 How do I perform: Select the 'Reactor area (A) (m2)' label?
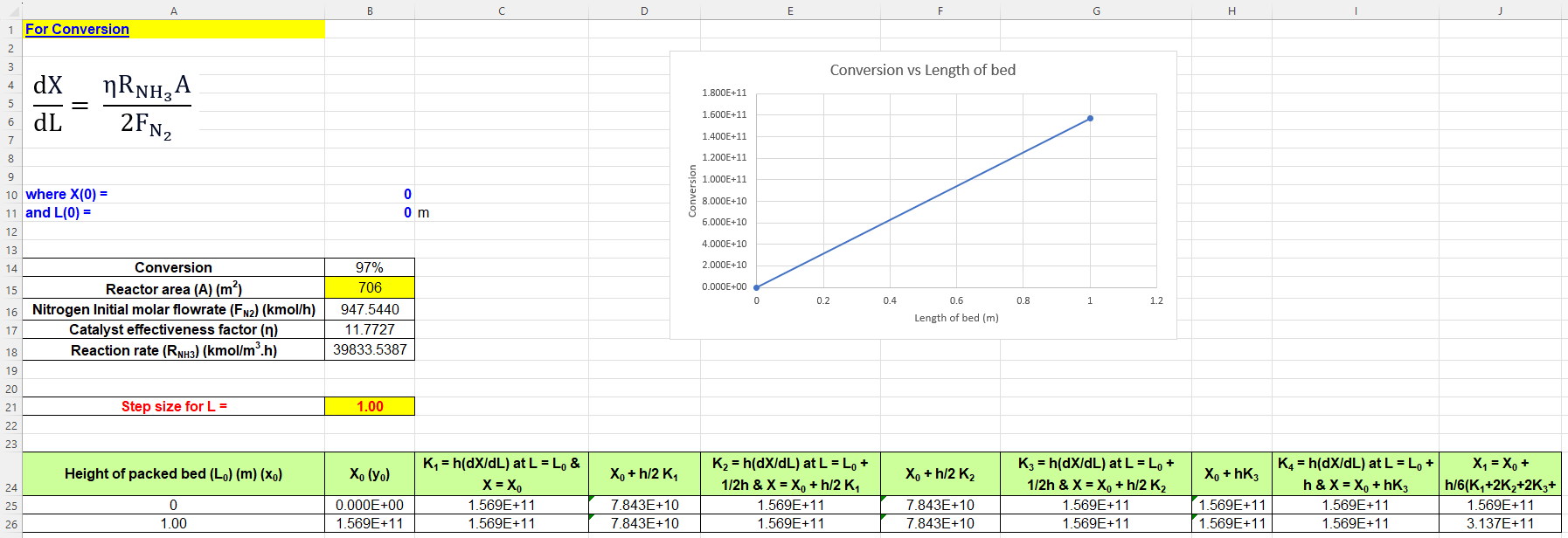(173, 288)
